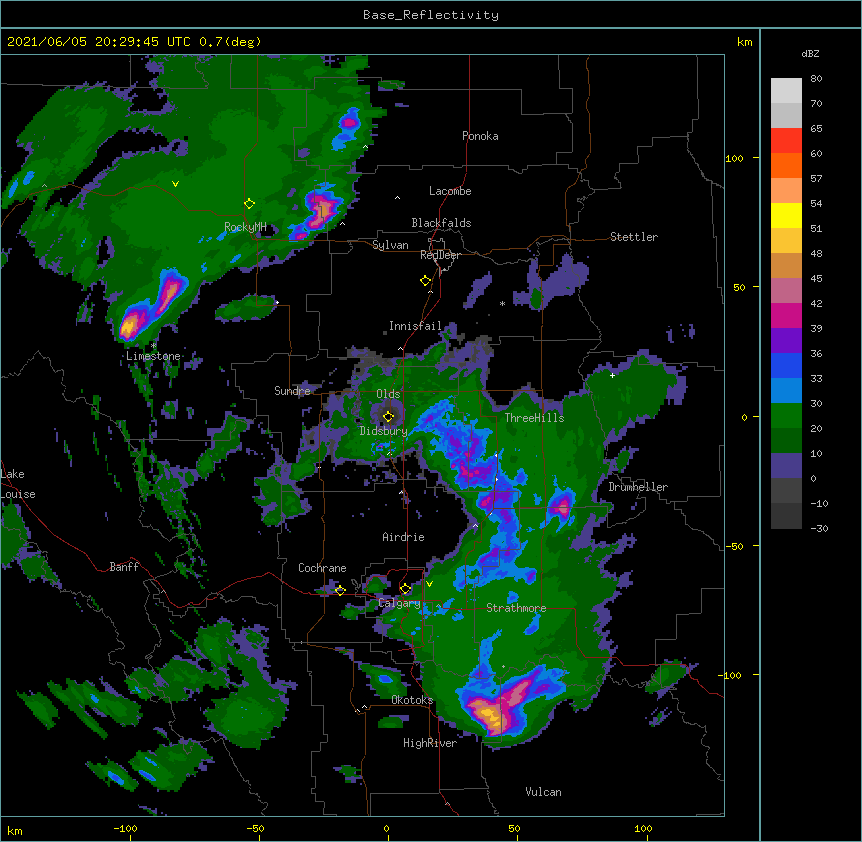The height and width of the screenshot is (842, 862).
Task: Click the 45 value in the dBZ legend
Action: pos(816,279)
